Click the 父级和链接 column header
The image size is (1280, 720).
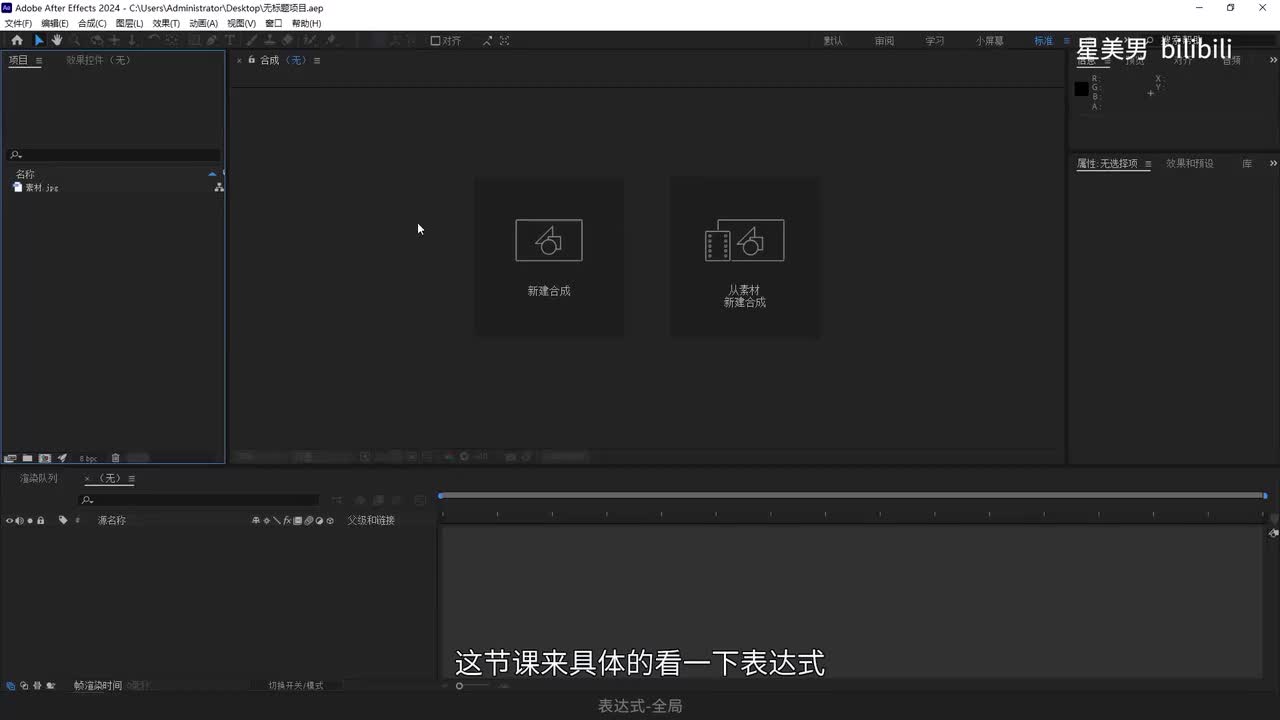coord(371,520)
